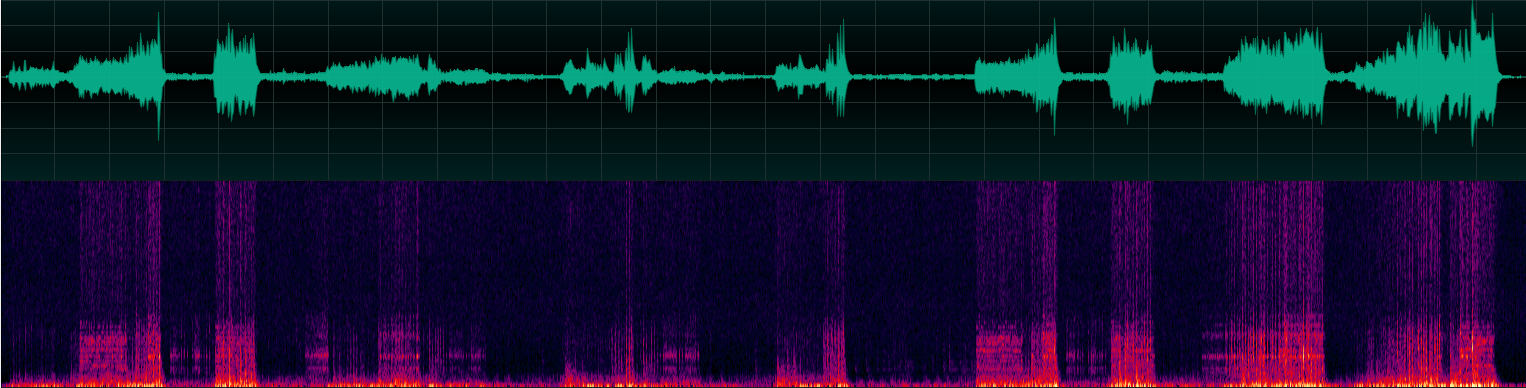Click inside the lower spectrogram panel
The width and height of the screenshot is (1526, 388).
(763, 285)
